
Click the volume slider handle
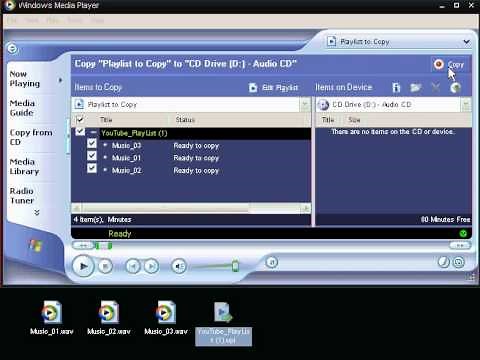[x=235, y=266]
